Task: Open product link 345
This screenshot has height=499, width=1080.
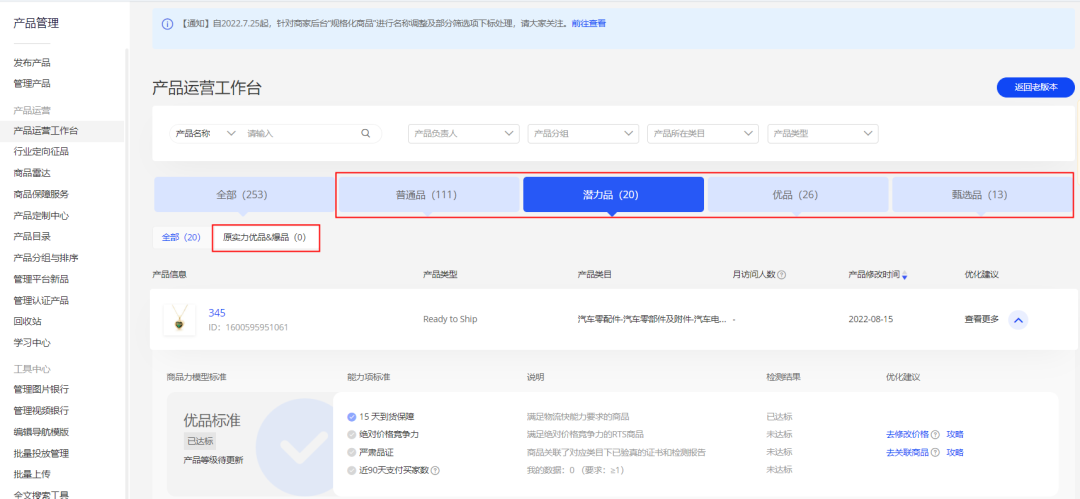Action: [x=217, y=313]
